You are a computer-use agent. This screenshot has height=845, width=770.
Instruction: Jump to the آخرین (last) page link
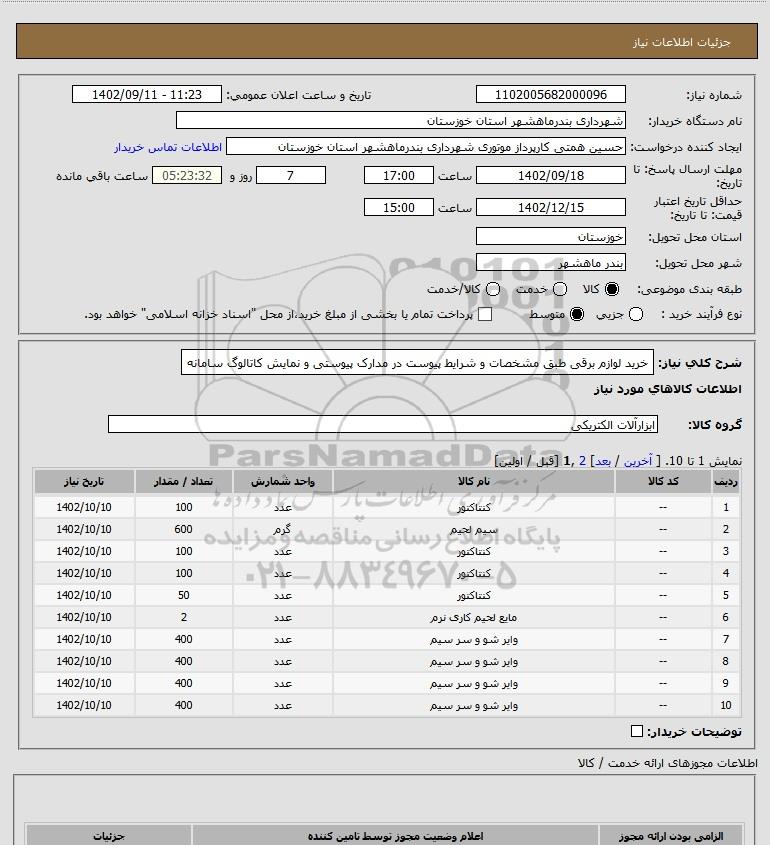point(638,461)
